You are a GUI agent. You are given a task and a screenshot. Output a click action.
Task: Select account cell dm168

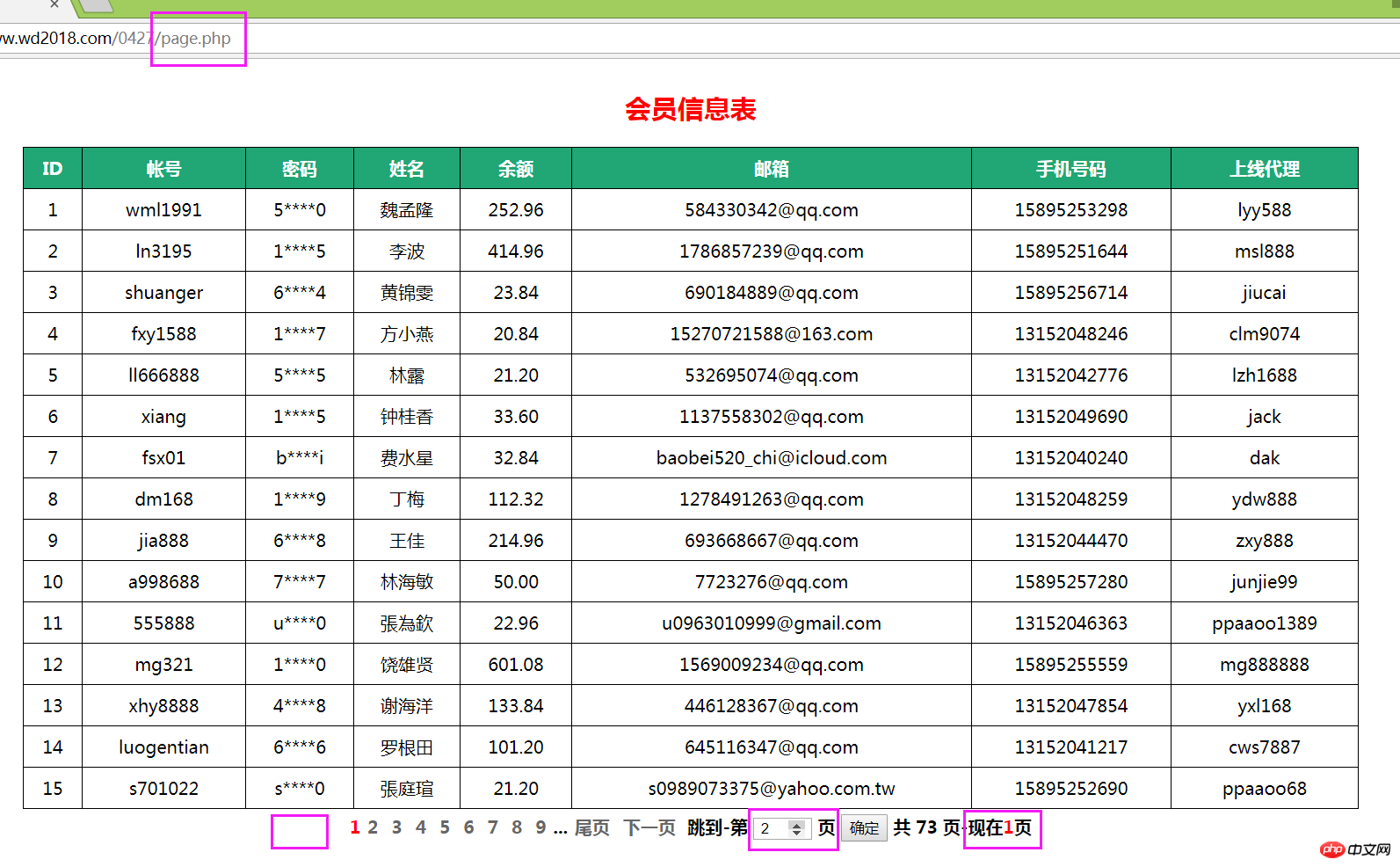[163, 499]
